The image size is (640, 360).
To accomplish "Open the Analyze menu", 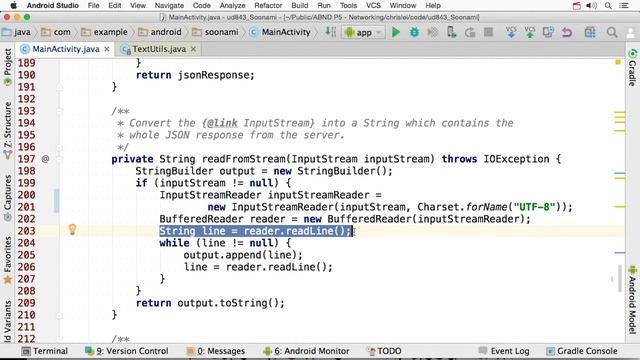I will 232,6.
